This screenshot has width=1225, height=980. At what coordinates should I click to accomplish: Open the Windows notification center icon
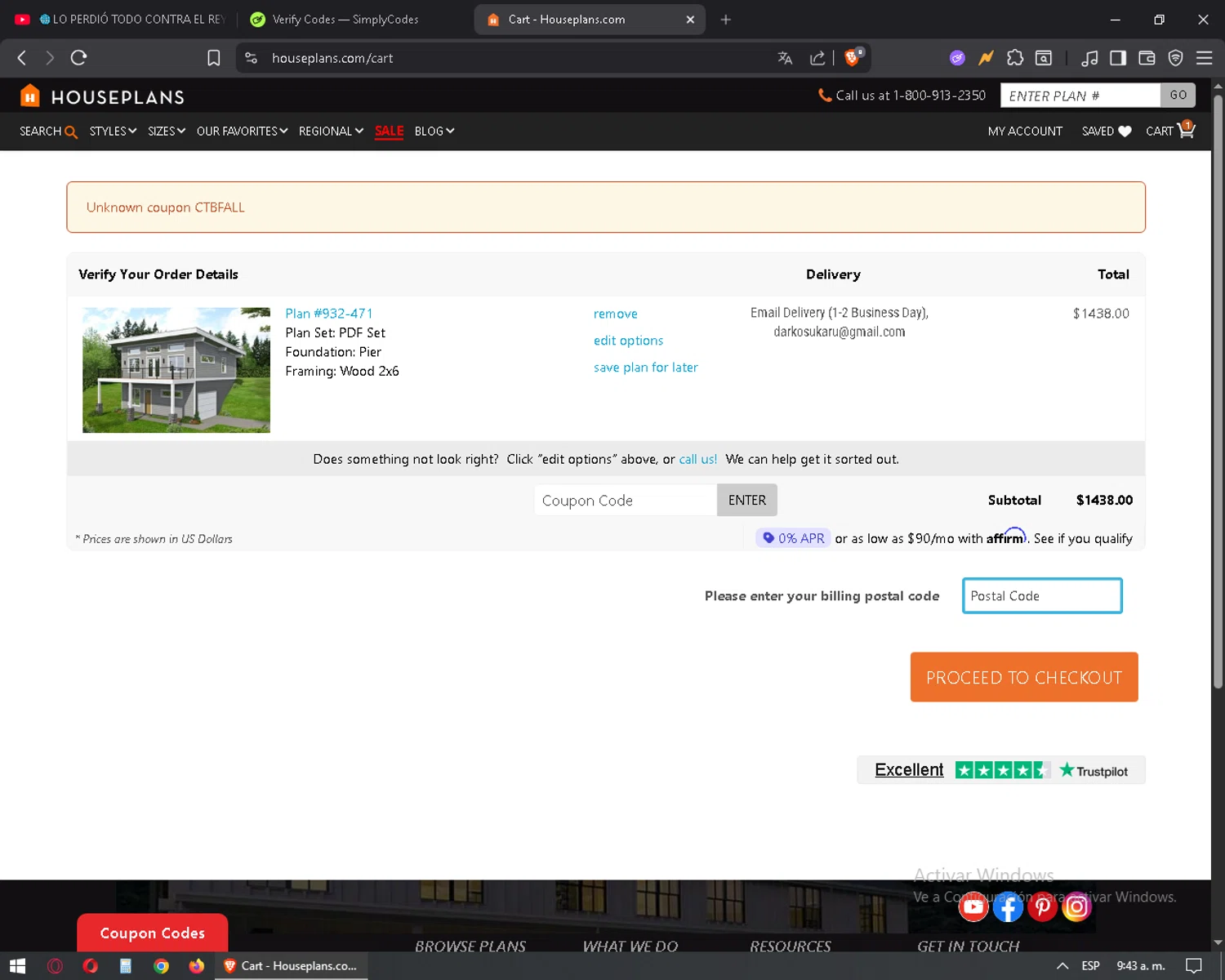tap(1193, 966)
